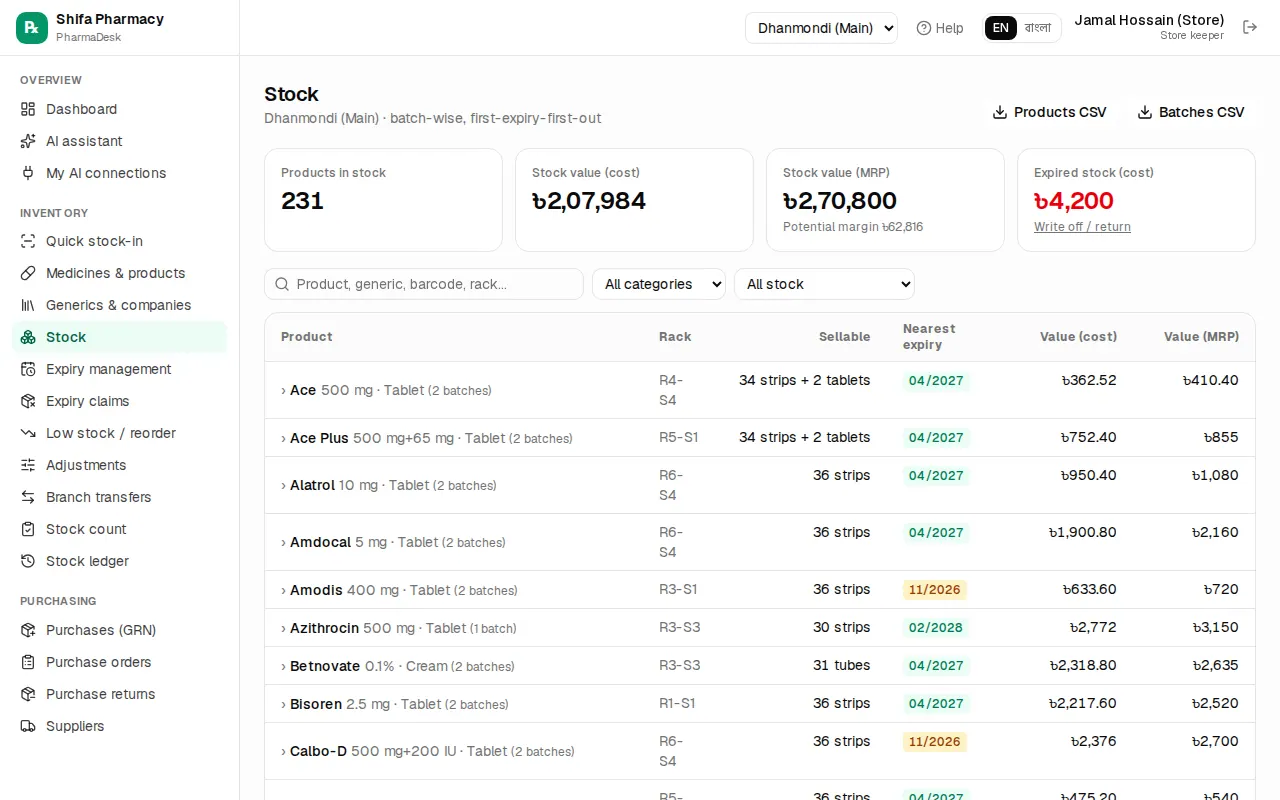Click the Stock ledger history icon
Screen dimensions: 1280x800
pyautogui.click(x=28, y=561)
